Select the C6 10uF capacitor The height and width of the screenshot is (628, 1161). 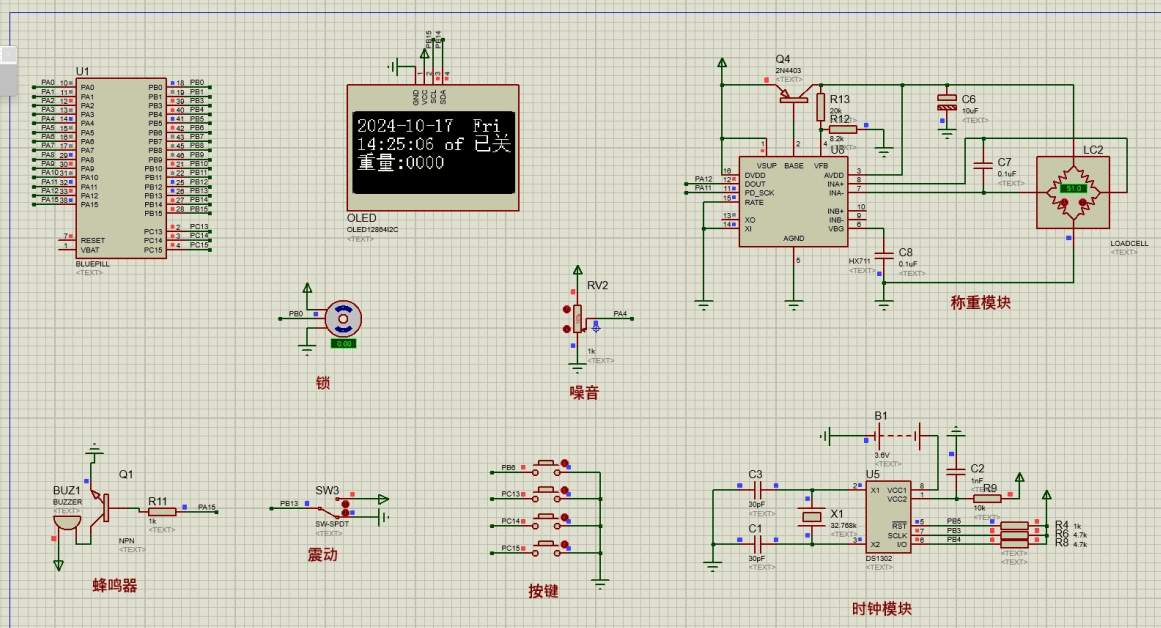pos(946,101)
